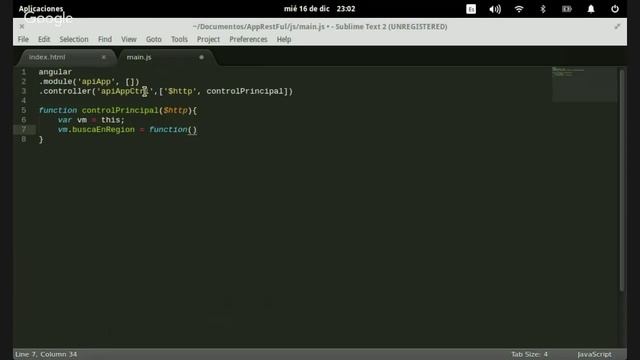Open the Preferences menu
This screenshot has width=640, height=360.
tap(248, 39)
